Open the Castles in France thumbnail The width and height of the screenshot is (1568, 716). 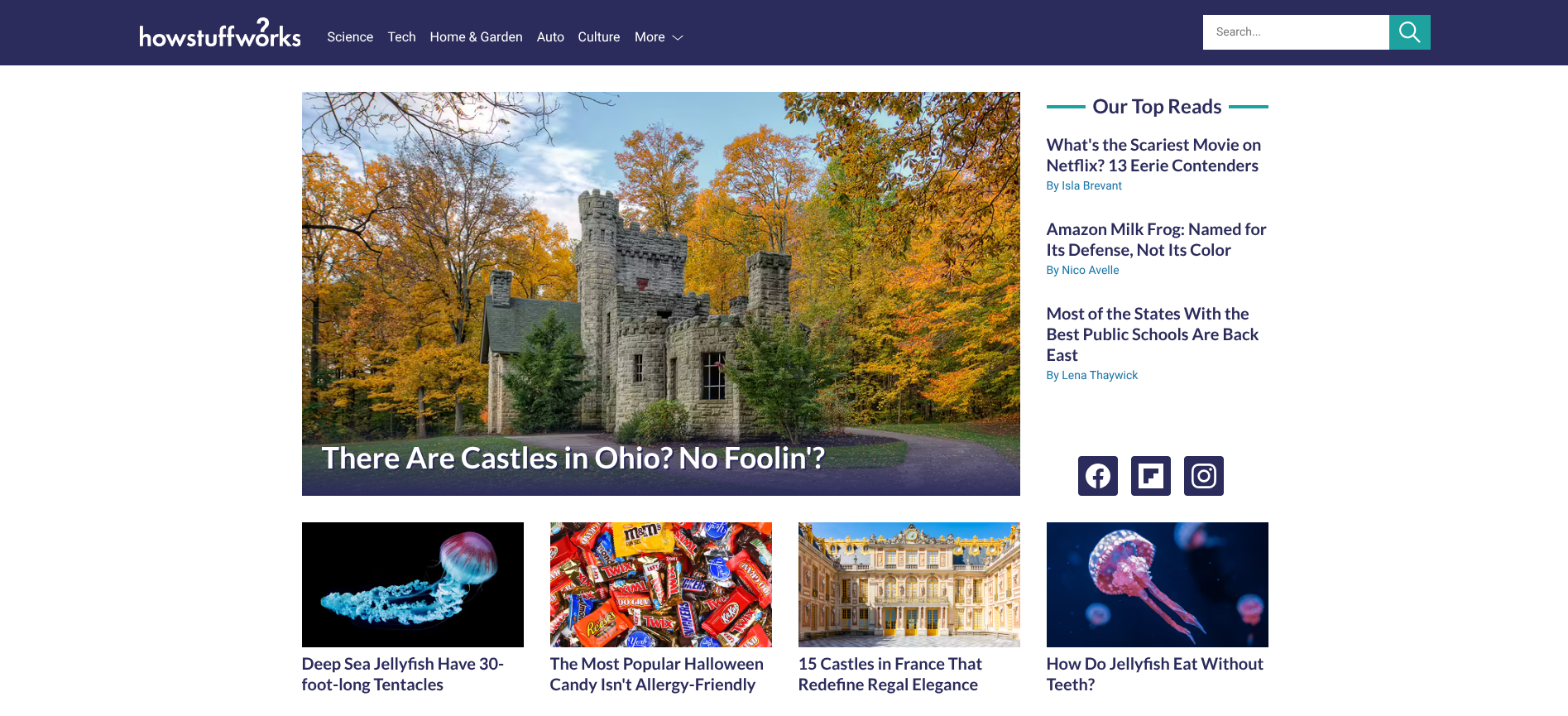[x=909, y=584]
